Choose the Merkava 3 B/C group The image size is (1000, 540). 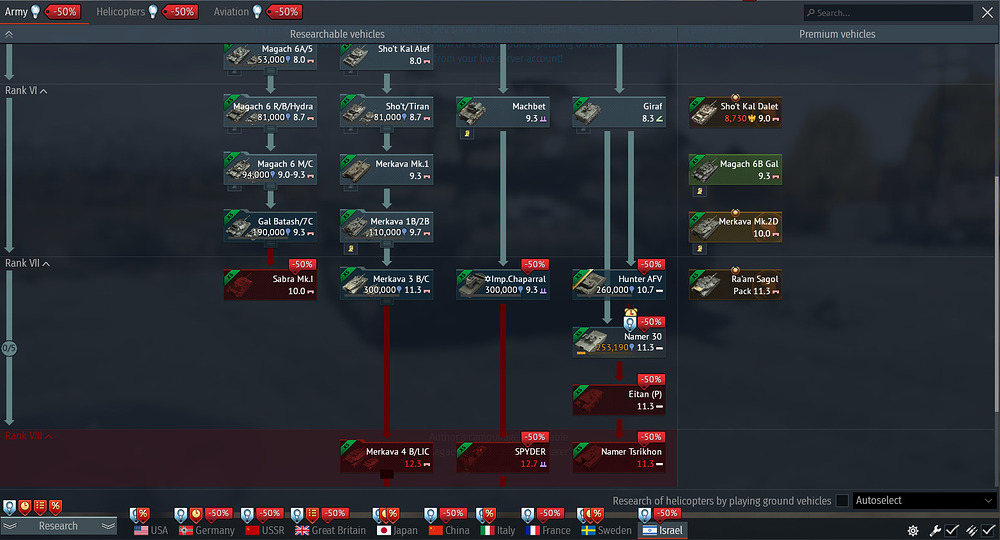[386, 284]
